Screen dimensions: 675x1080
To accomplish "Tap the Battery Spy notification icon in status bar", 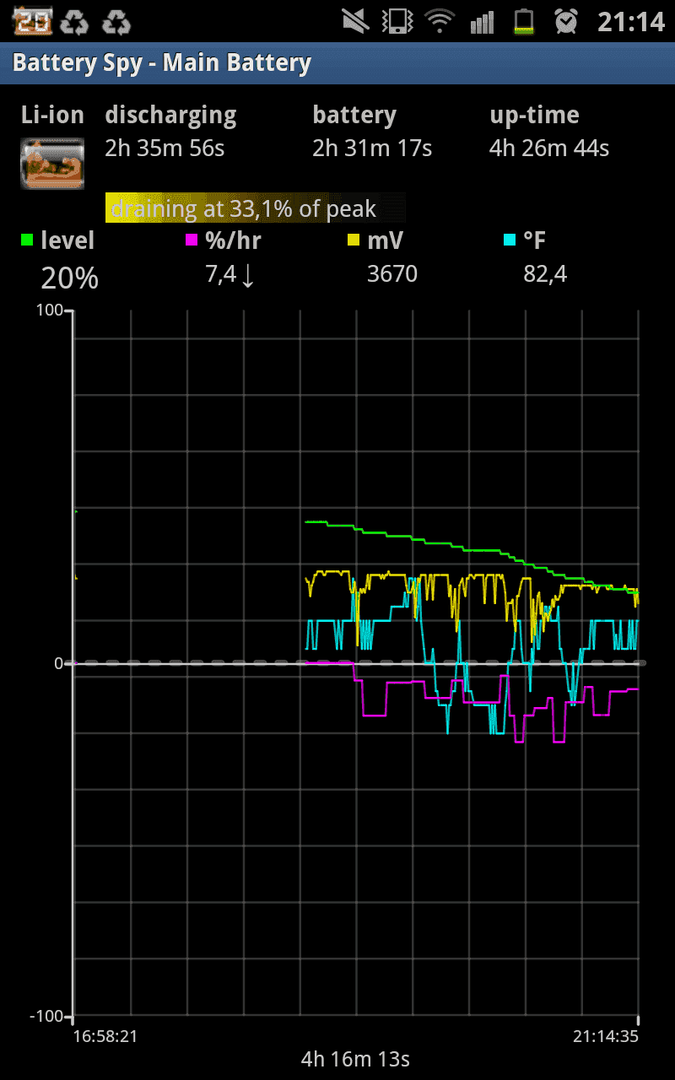I will point(33,21).
